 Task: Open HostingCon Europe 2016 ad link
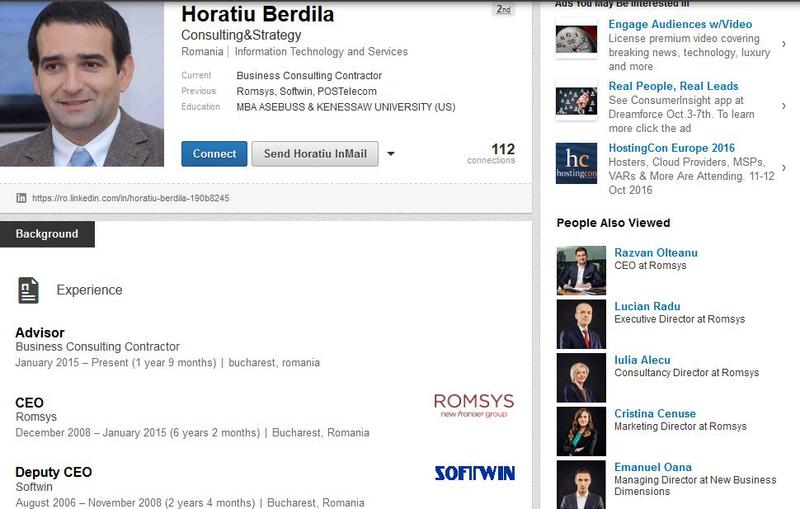click(x=671, y=148)
